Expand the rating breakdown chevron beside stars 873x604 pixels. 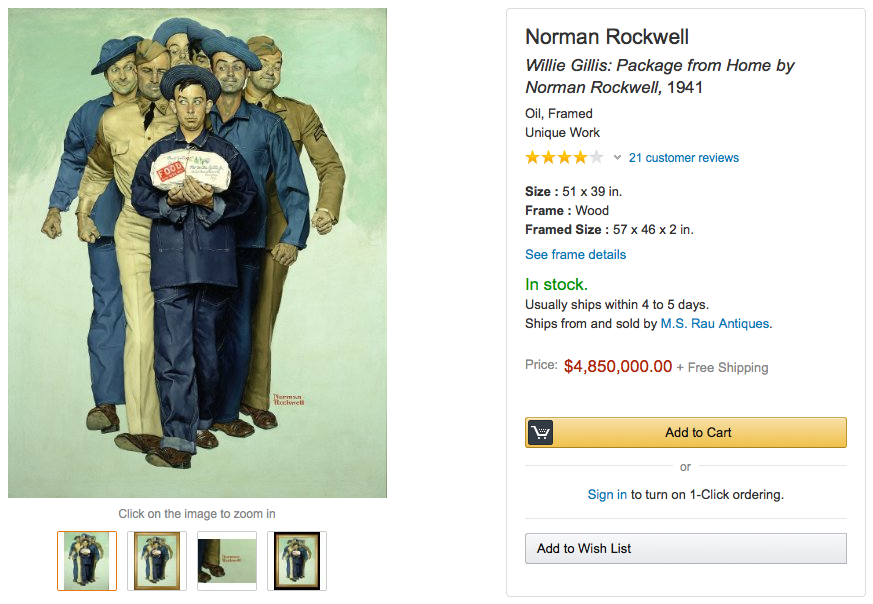pyautogui.click(x=617, y=158)
